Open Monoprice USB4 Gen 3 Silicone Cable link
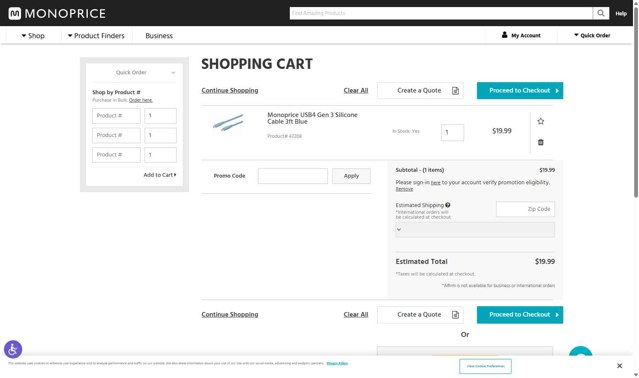639x378 pixels. tap(312, 118)
